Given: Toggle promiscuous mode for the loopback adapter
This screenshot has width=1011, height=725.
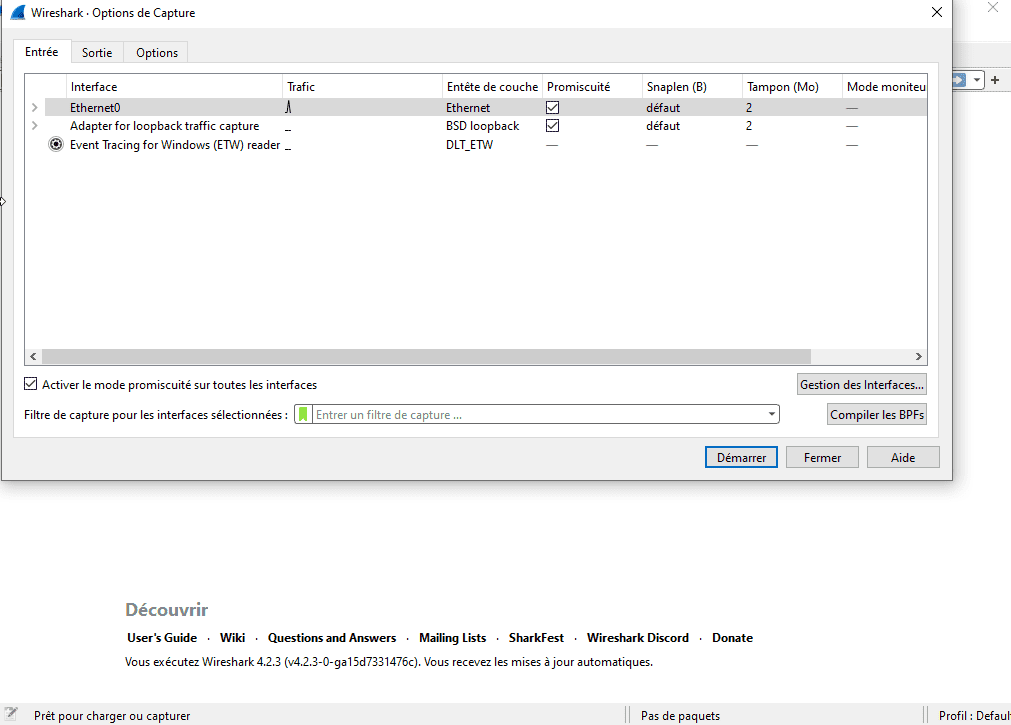Looking at the screenshot, I should [x=553, y=125].
